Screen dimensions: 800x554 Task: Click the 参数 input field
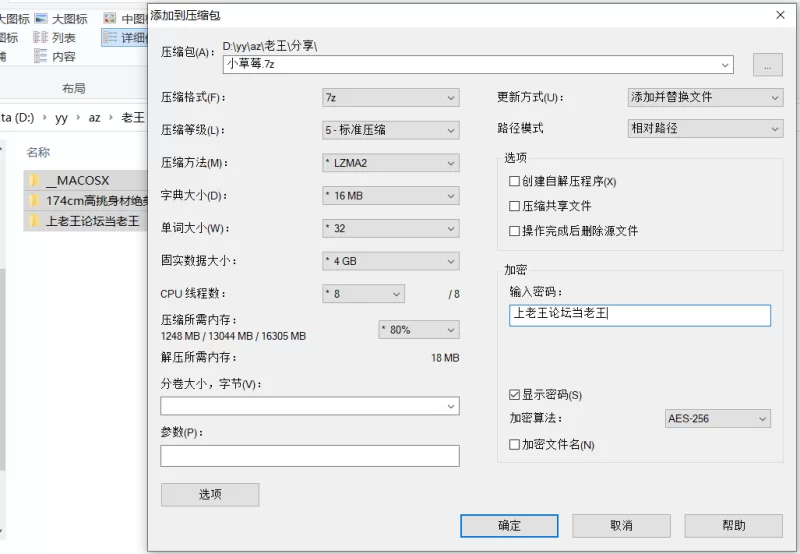(x=310, y=456)
